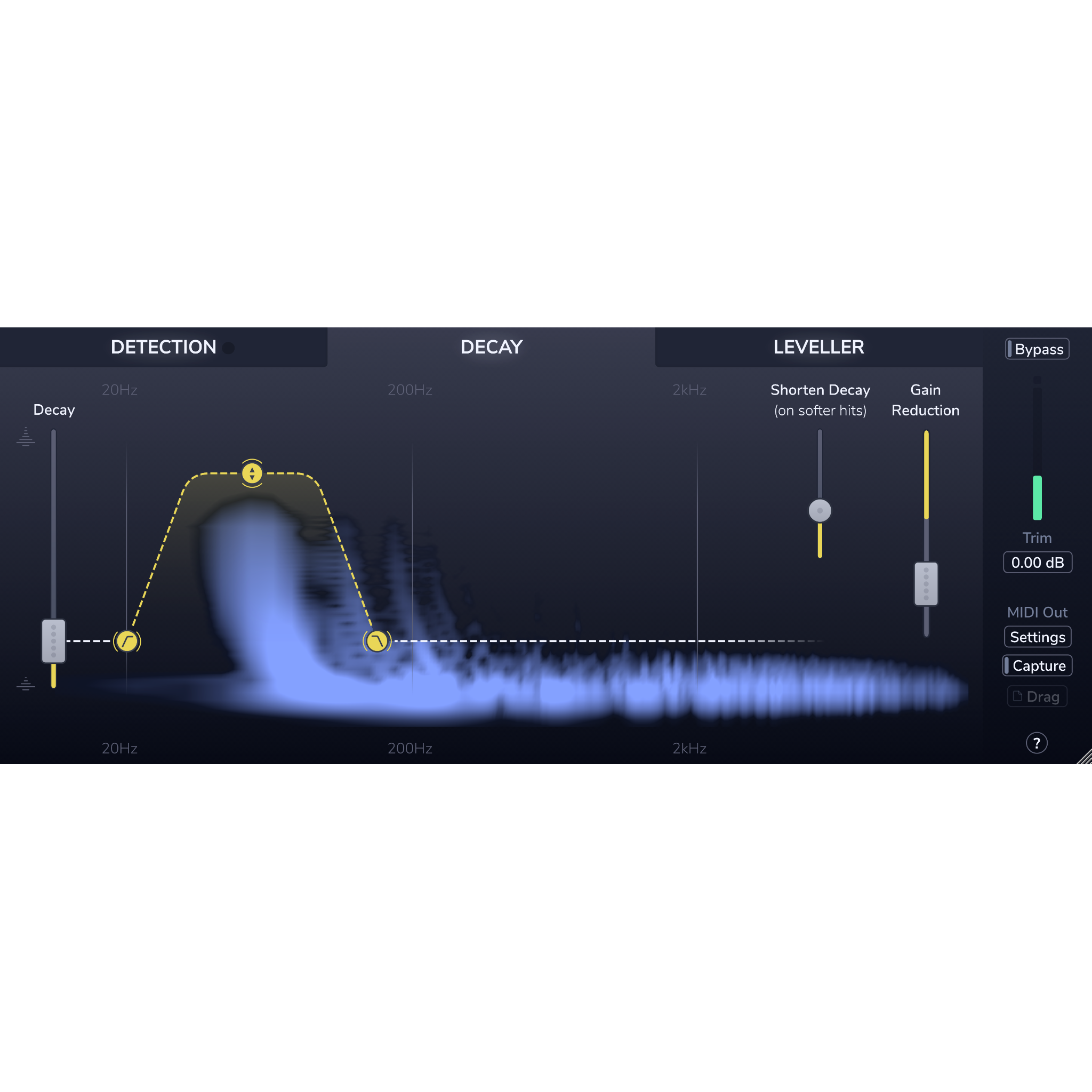Open the LEVELLER tab

818,347
